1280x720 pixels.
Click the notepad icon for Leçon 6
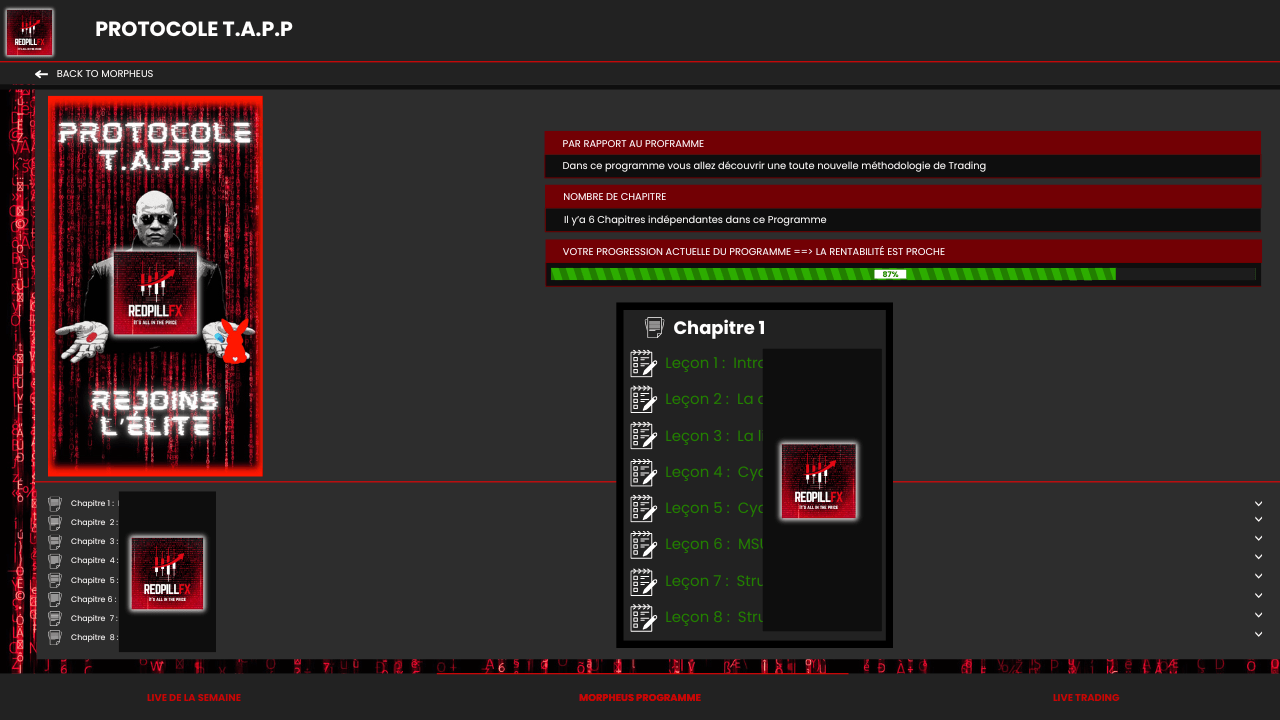(x=643, y=545)
